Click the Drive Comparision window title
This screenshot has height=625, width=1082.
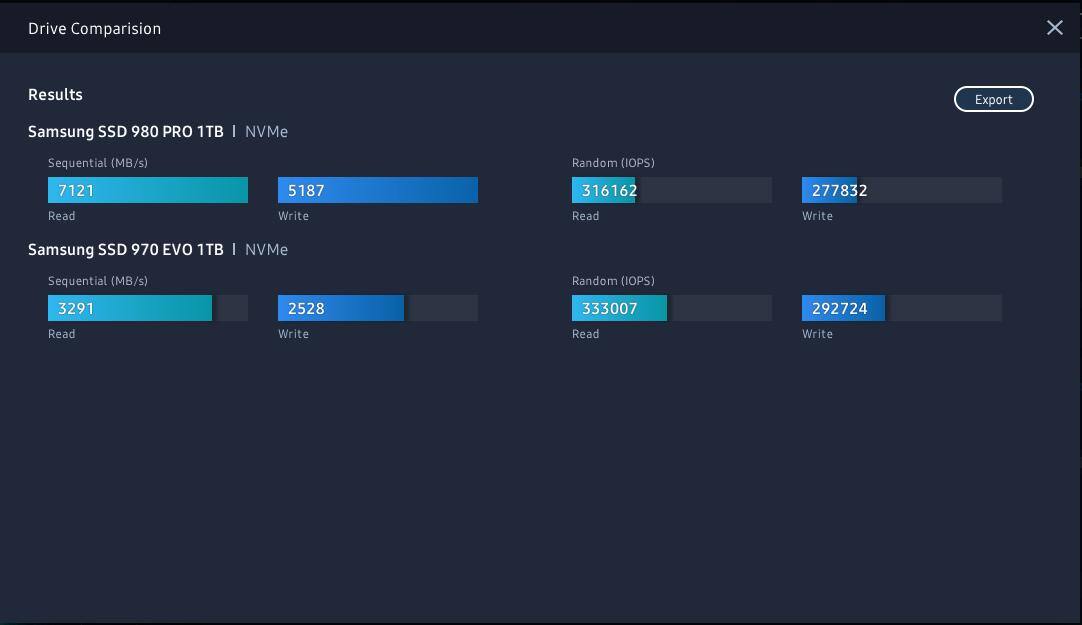click(94, 29)
